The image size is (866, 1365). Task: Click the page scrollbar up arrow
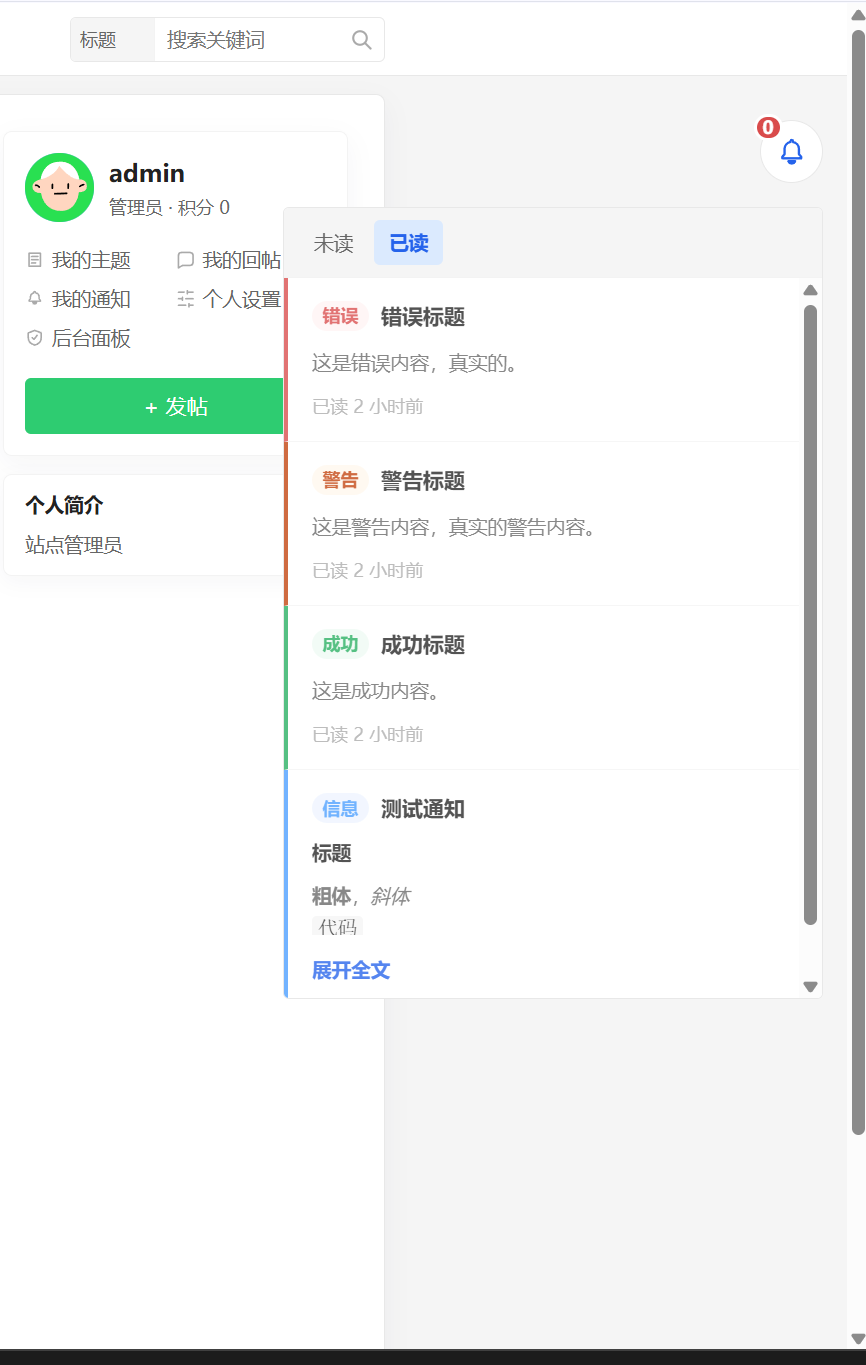tap(858, 13)
